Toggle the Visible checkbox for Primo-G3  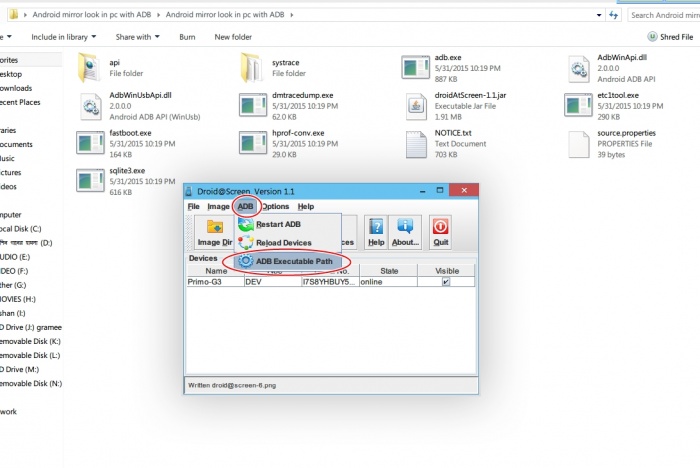[446, 282]
